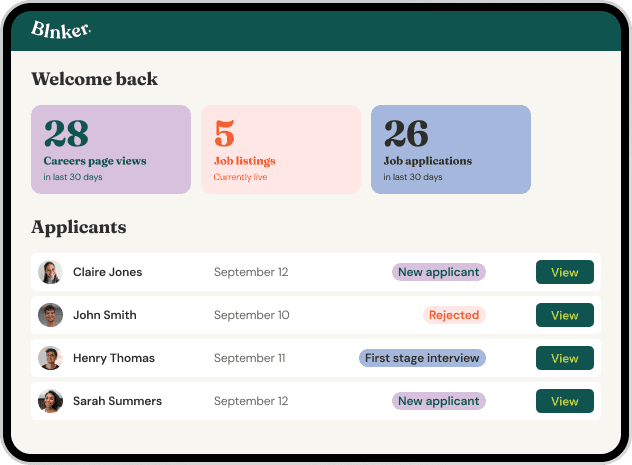This screenshot has height=465, width=632.
Task: Select the Claire Jones applicant name
Action: (107, 272)
